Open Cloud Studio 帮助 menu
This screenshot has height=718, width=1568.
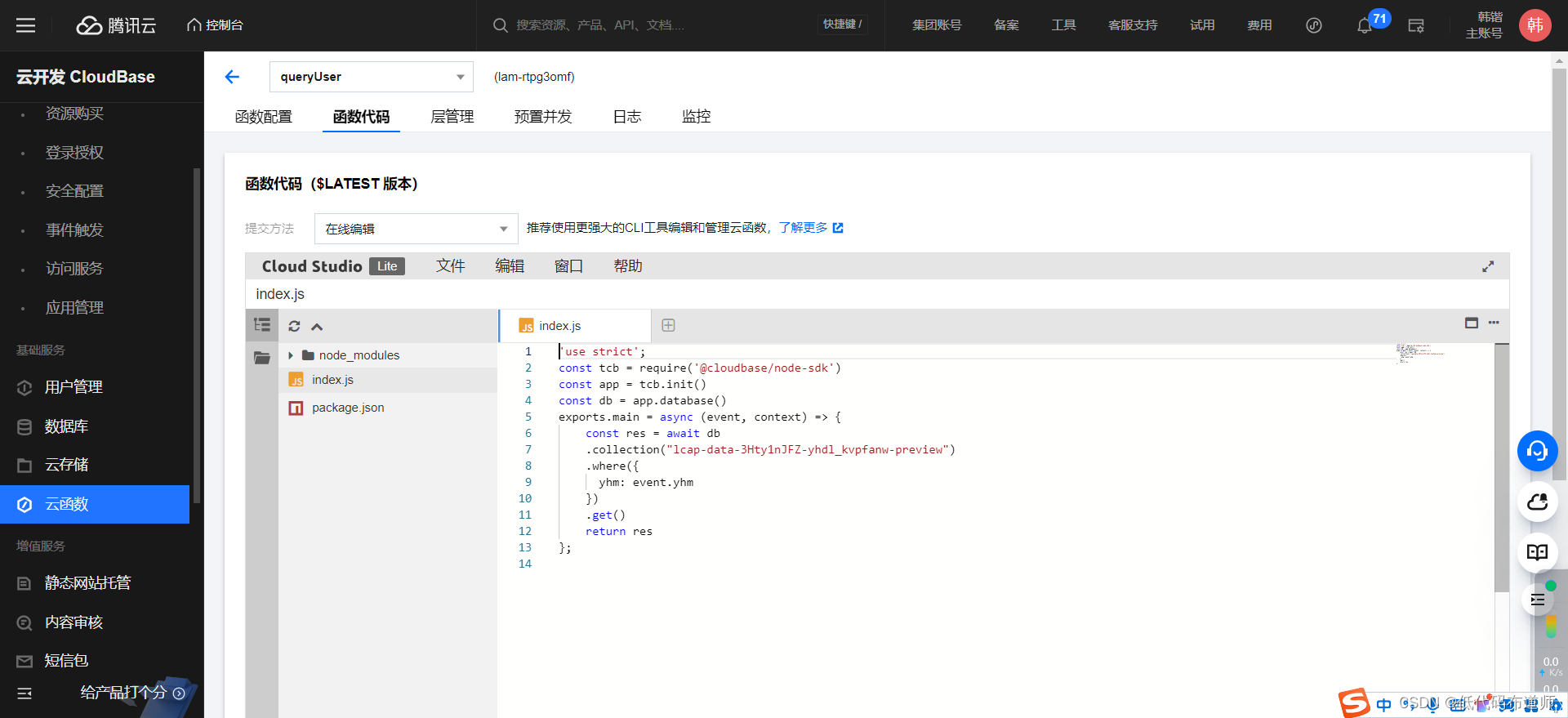[x=628, y=266]
